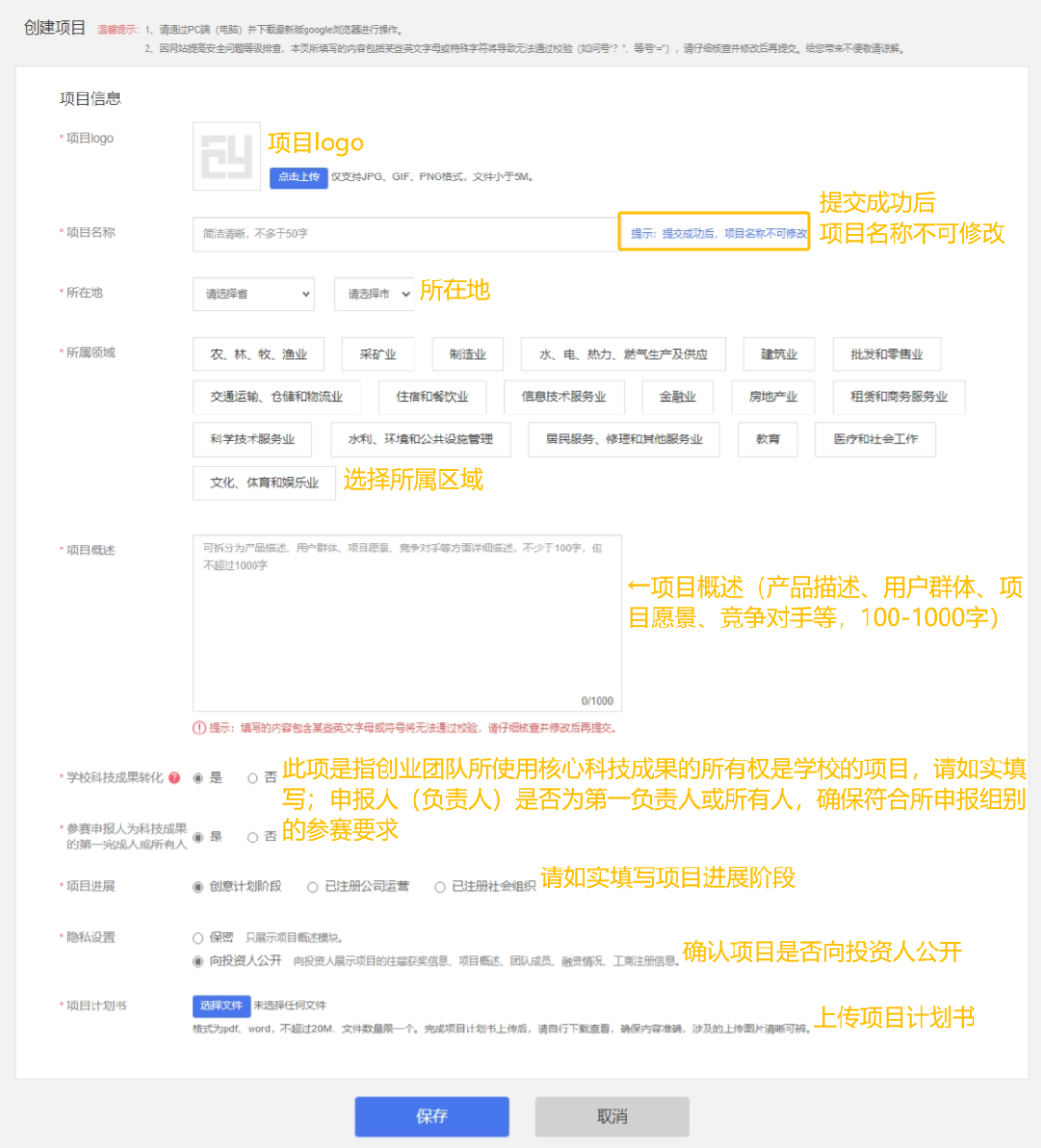Screen dimensions: 1041x1148
Task: Click 选择文件 to upload project plan
Action: pos(221,1005)
